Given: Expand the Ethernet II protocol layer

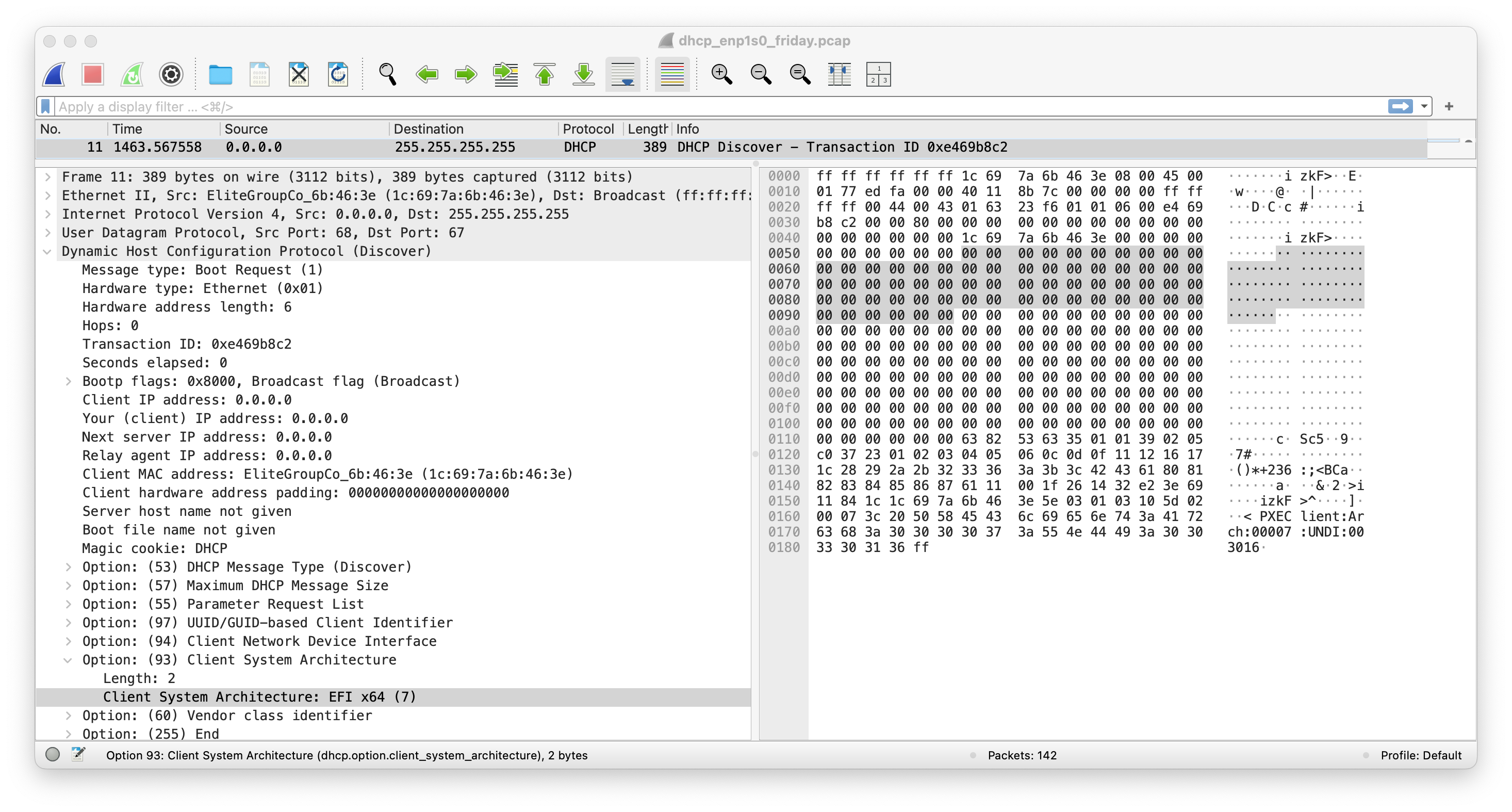Looking at the screenshot, I should click(x=47, y=196).
